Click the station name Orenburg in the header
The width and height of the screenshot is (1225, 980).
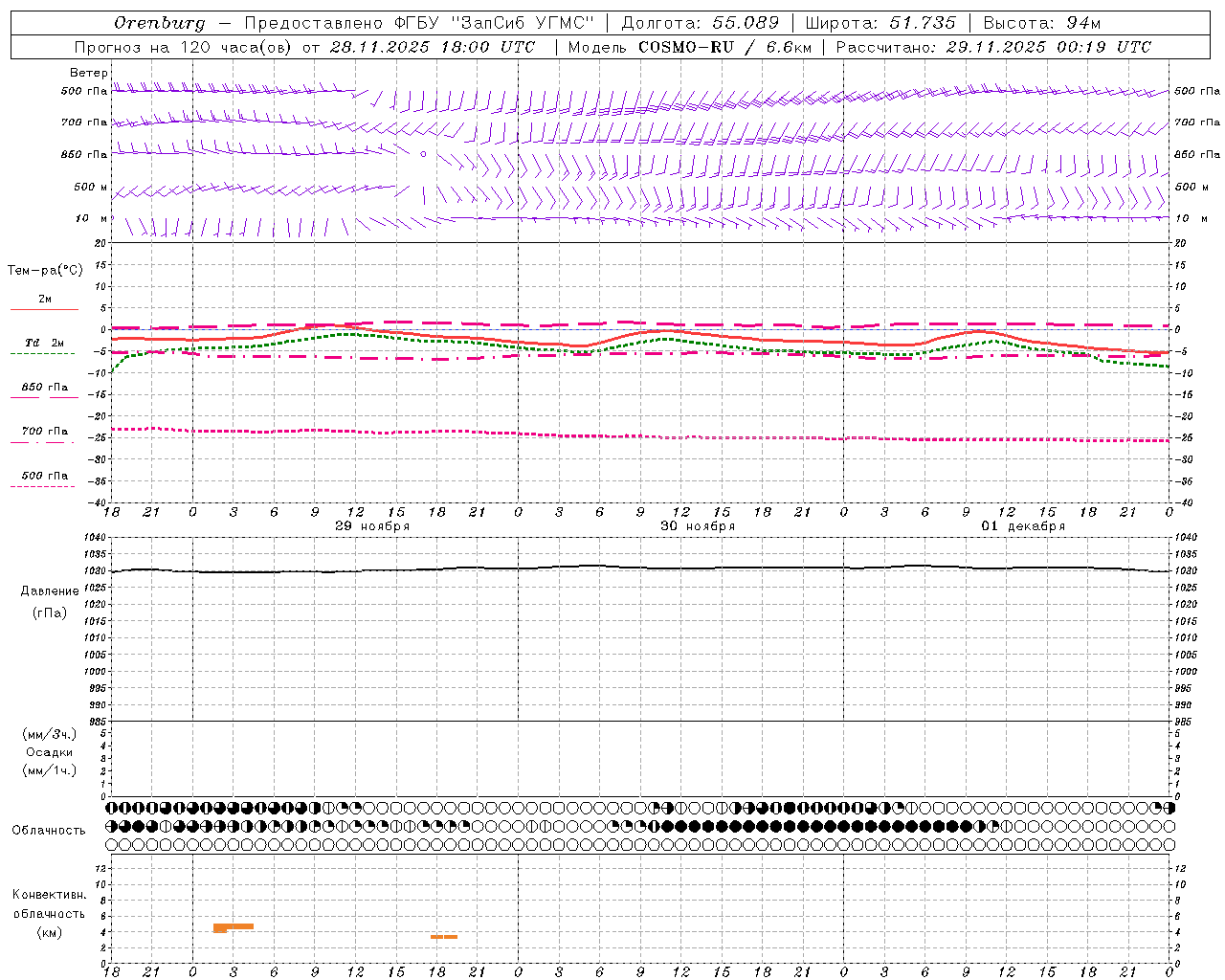(159, 23)
